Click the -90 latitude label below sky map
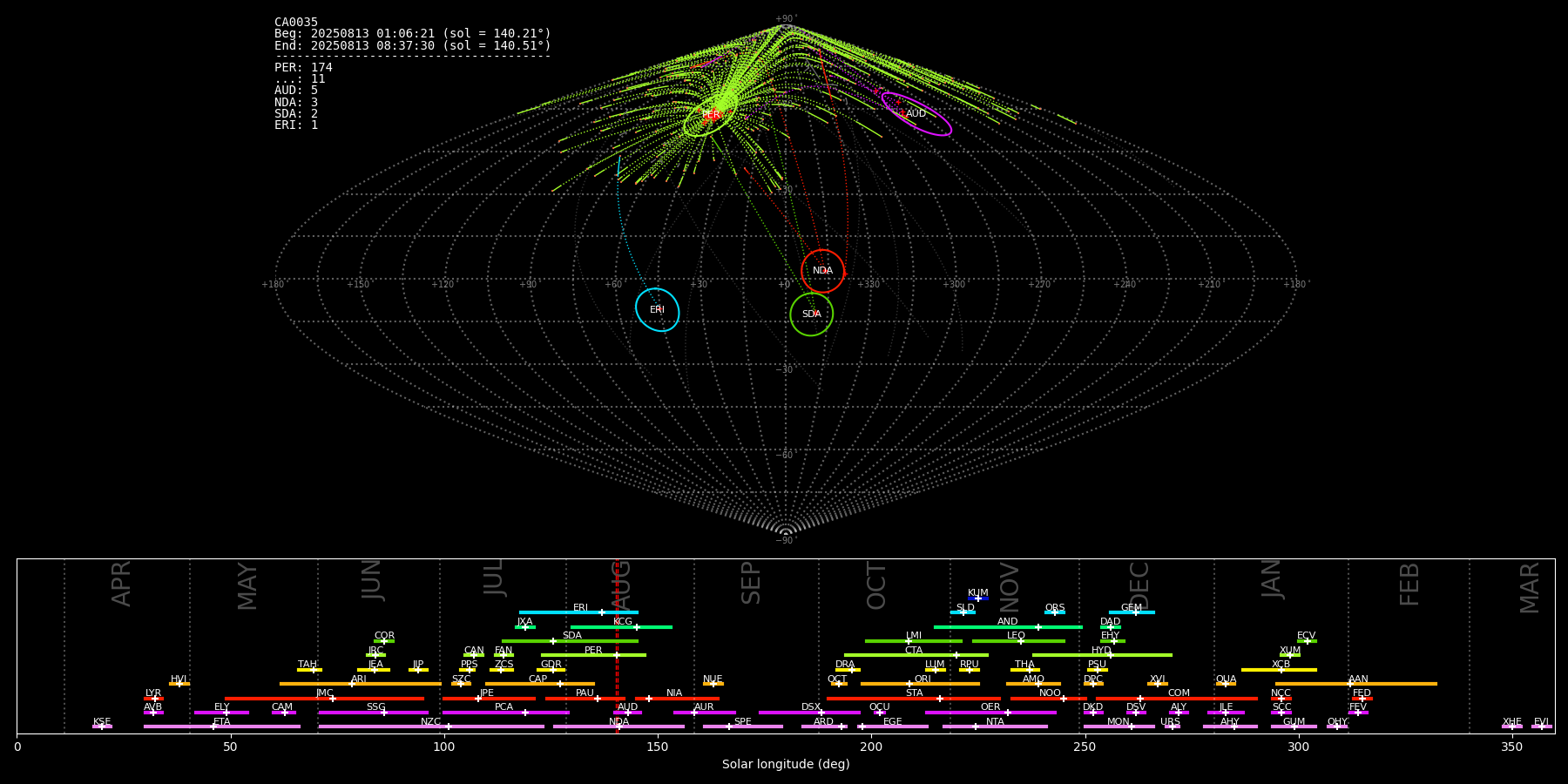1568x784 pixels. click(x=786, y=541)
